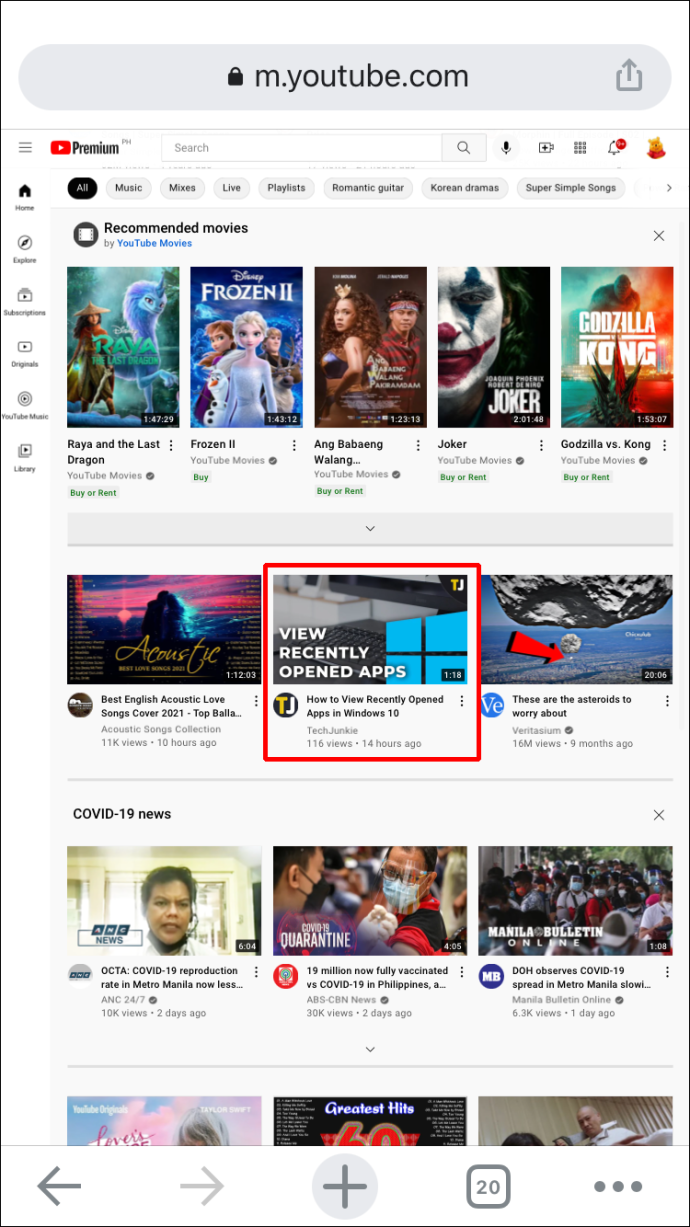Open Subscriptions in the sidebar
This screenshot has width=690, height=1227.
(x=25, y=300)
